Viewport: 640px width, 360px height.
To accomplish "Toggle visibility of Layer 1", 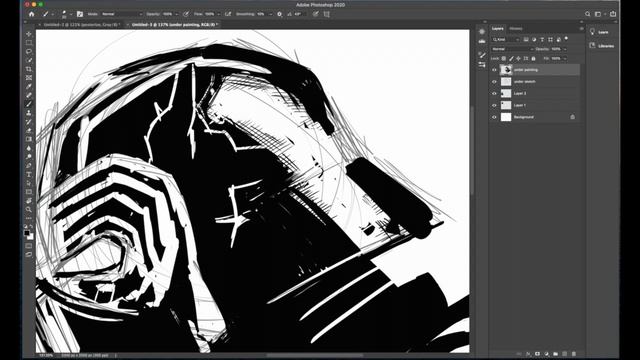I will 494,105.
